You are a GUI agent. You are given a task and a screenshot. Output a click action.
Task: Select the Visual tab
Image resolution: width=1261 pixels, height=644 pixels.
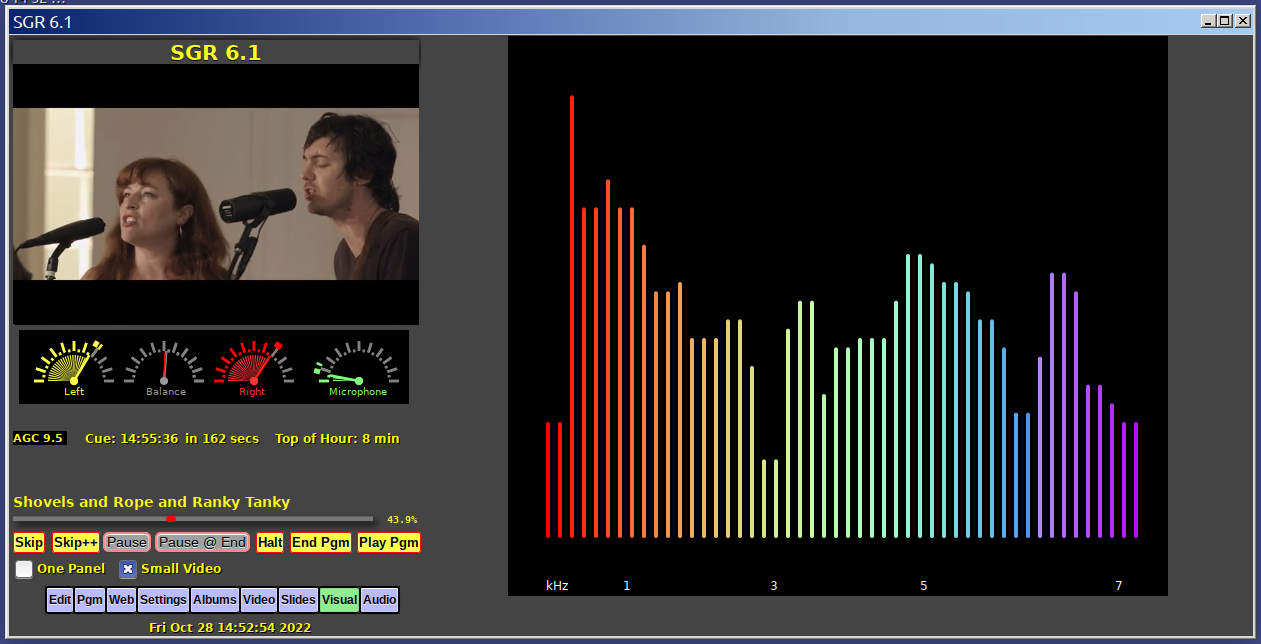point(340,600)
